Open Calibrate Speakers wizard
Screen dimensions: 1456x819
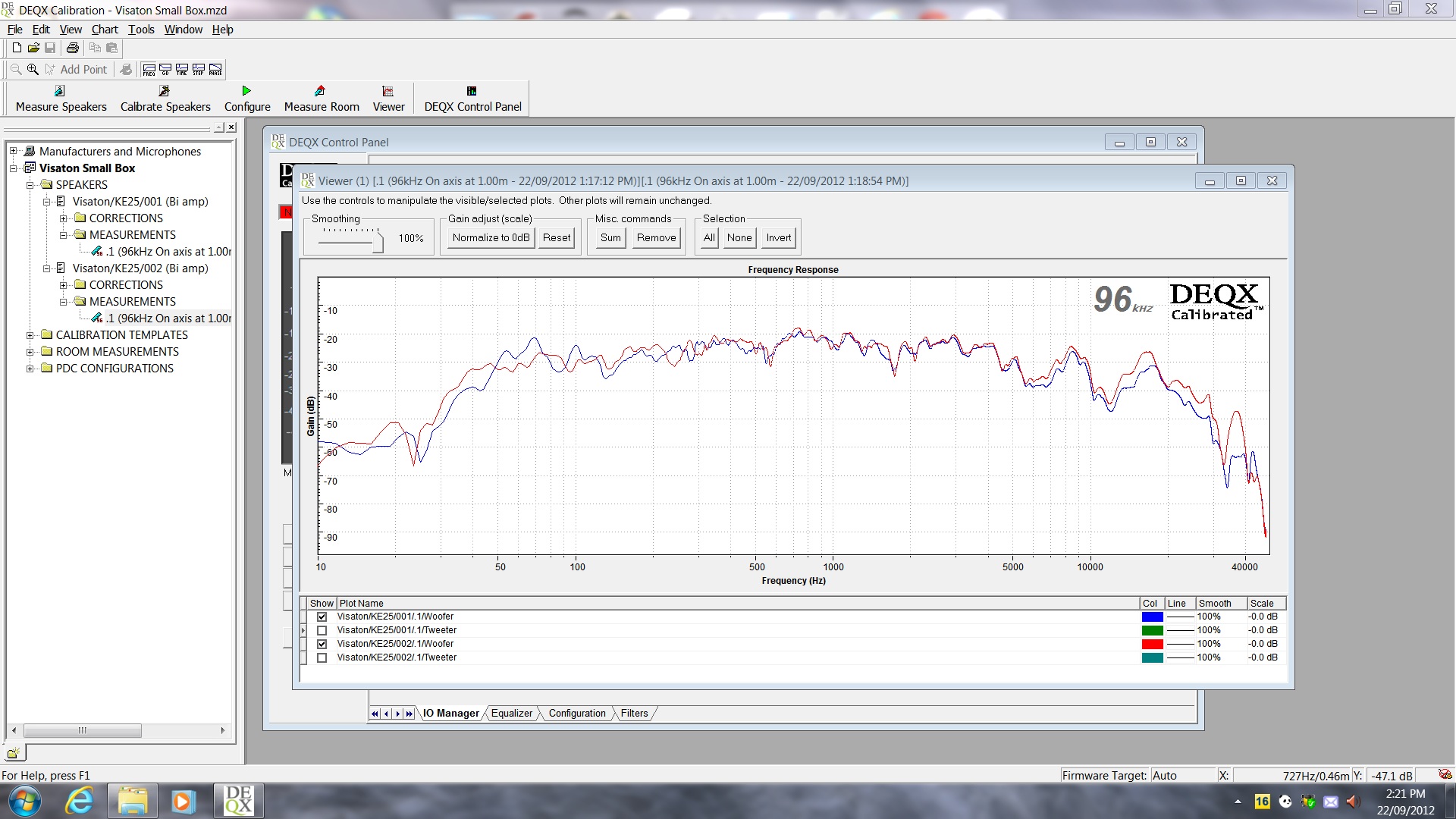[x=165, y=99]
